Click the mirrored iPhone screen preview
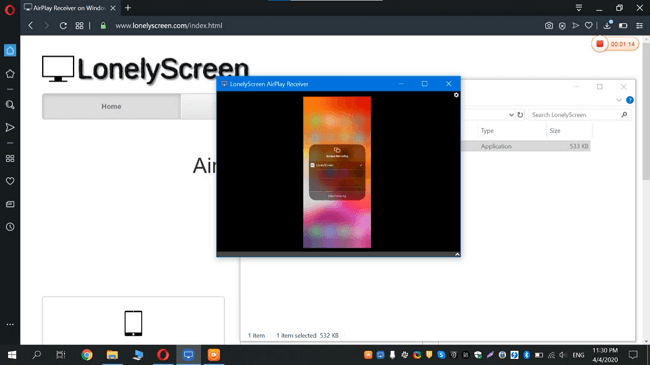This screenshot has height=365, width=650. (337, 172)
